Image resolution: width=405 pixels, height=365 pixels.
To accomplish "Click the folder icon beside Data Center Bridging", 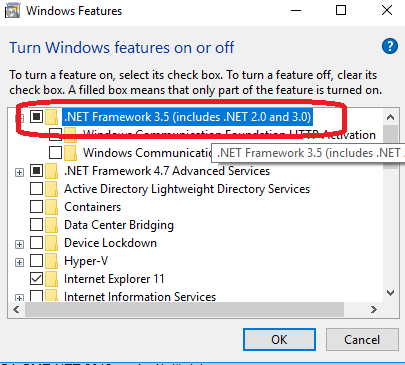I will pos(51,225).
